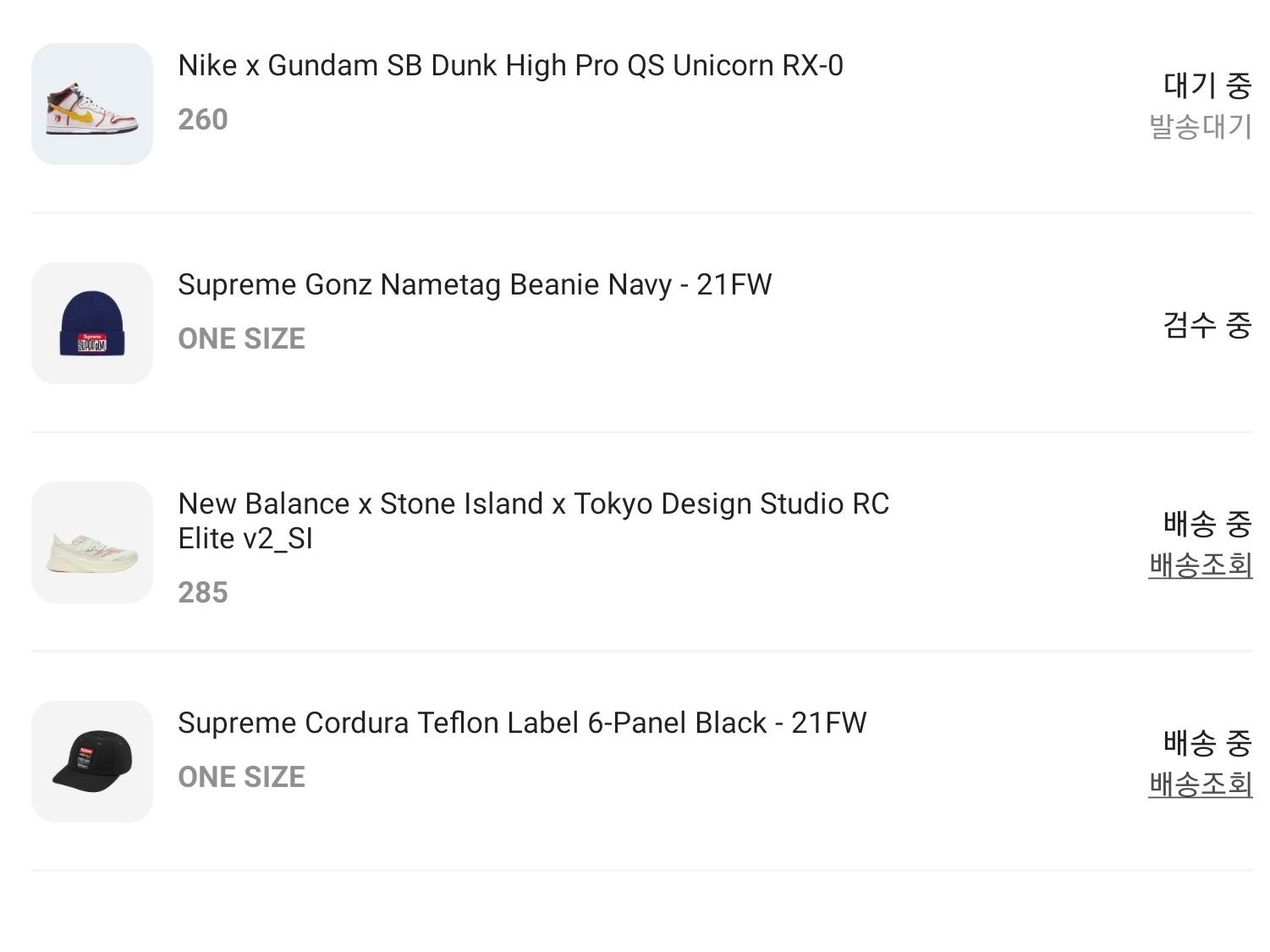Open the New Balance Stone Island shoe thumbnail

[x=92, y=542]
